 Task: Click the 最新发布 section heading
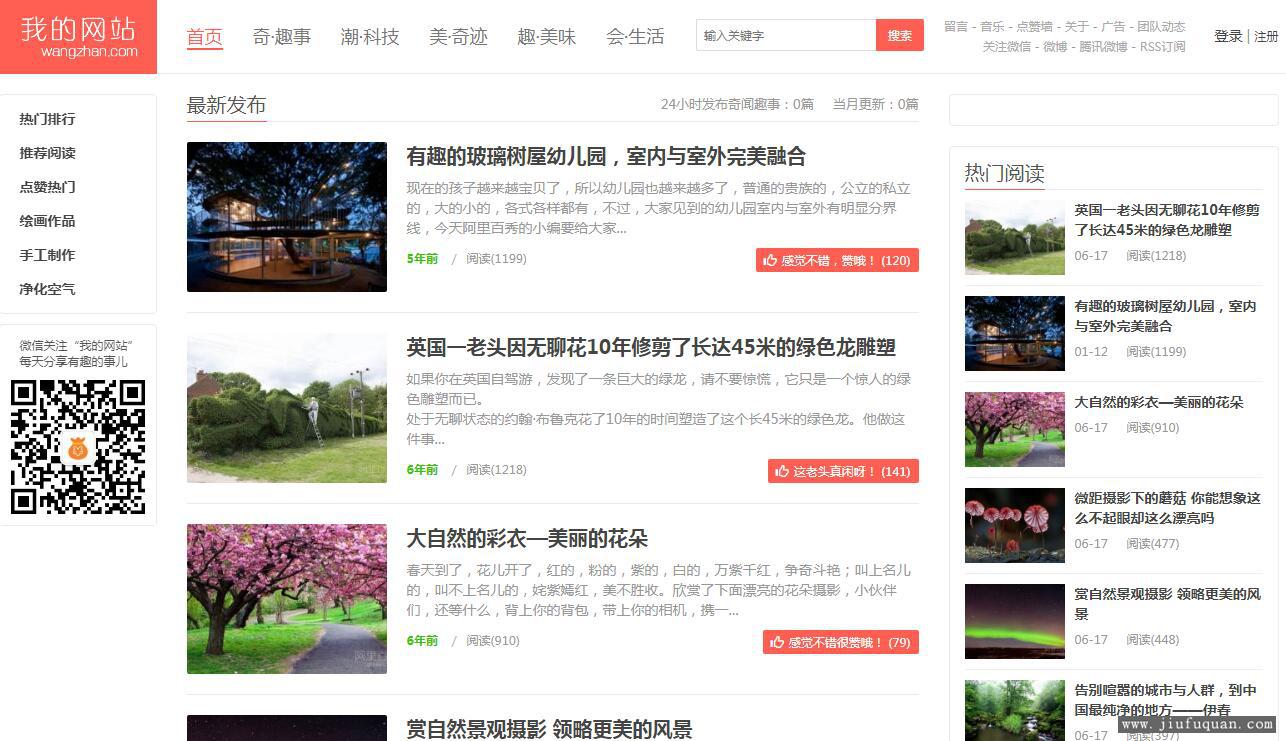(x=226, y=105)
